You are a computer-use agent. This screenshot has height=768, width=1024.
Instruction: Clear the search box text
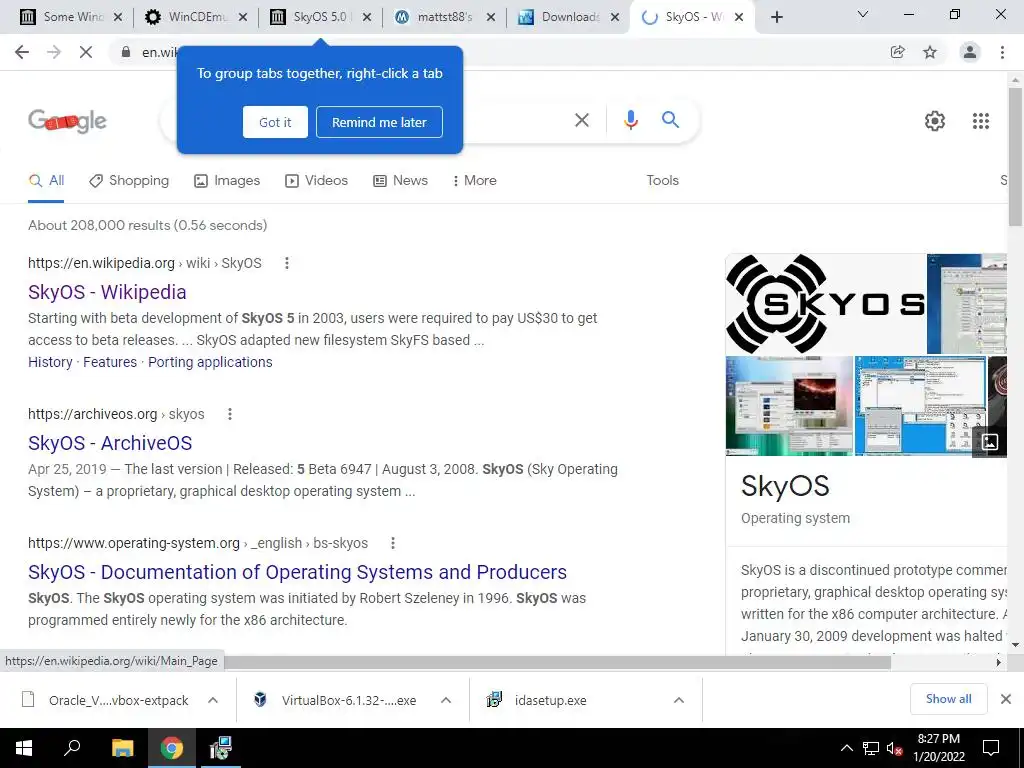[x=582, y=120]
